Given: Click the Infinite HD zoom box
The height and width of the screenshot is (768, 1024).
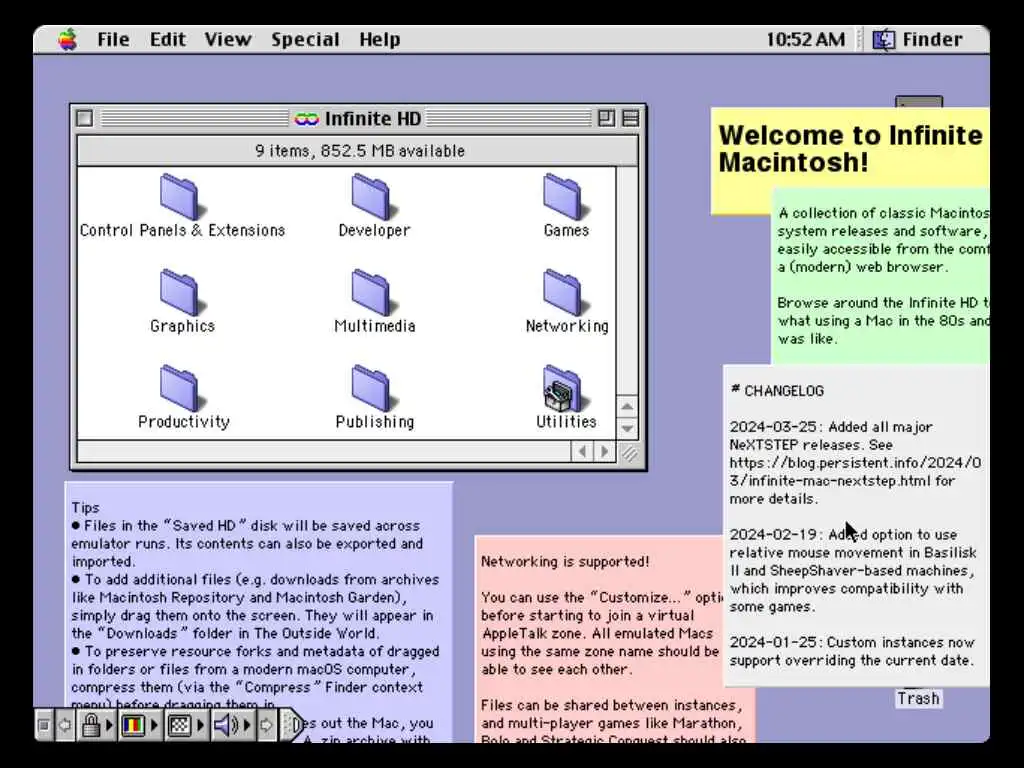Looking at the screenshot, I should point(606,118).
